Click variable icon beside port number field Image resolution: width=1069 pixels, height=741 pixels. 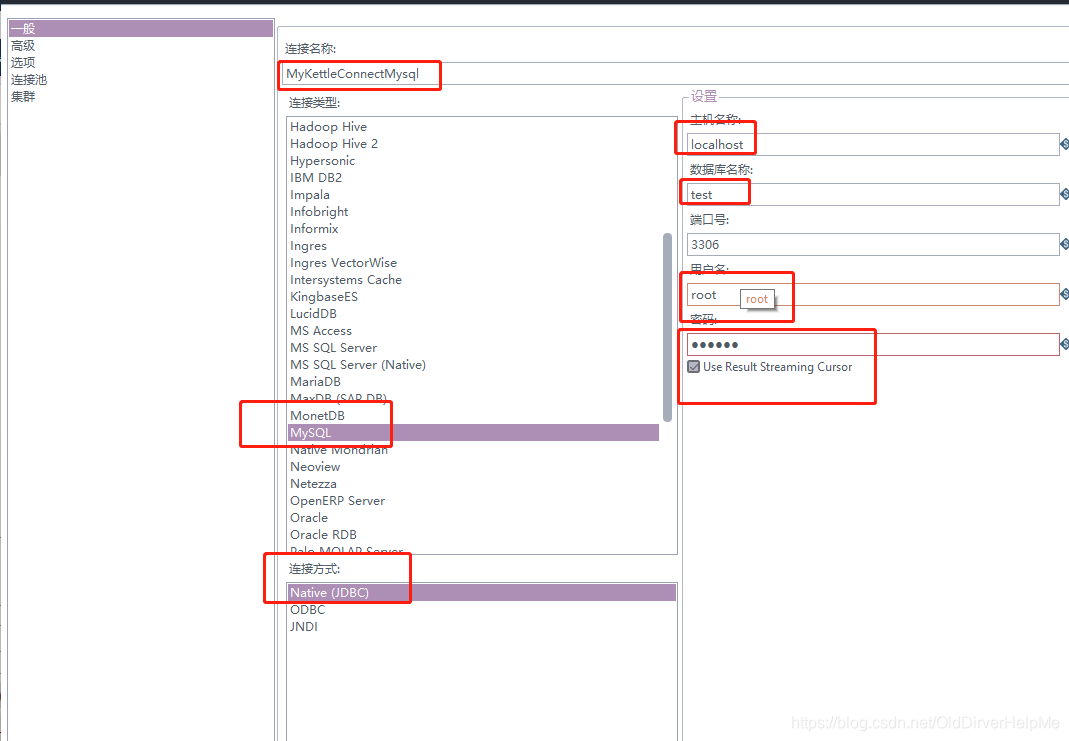1064,244
